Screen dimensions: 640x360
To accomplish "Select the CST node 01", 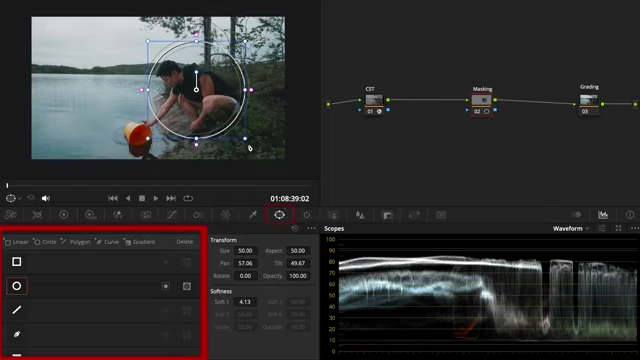I will click(x=374, y=104).
